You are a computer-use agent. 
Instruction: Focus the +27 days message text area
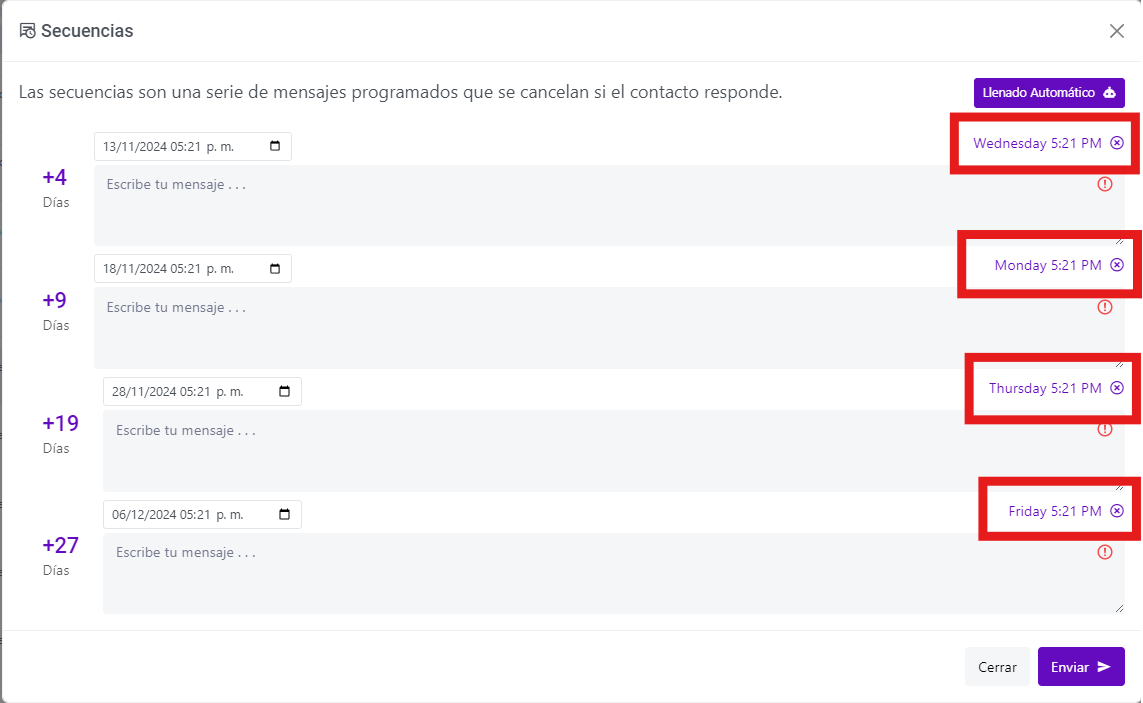point(615,573)
